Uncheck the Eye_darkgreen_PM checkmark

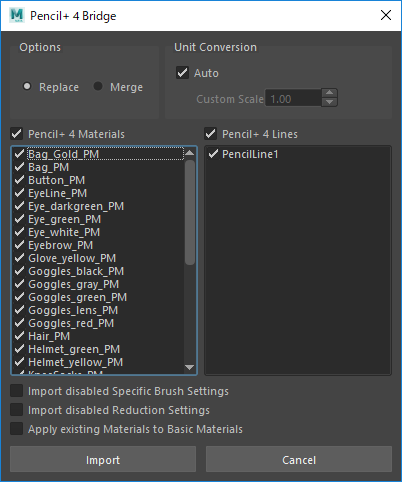(19, 206)
